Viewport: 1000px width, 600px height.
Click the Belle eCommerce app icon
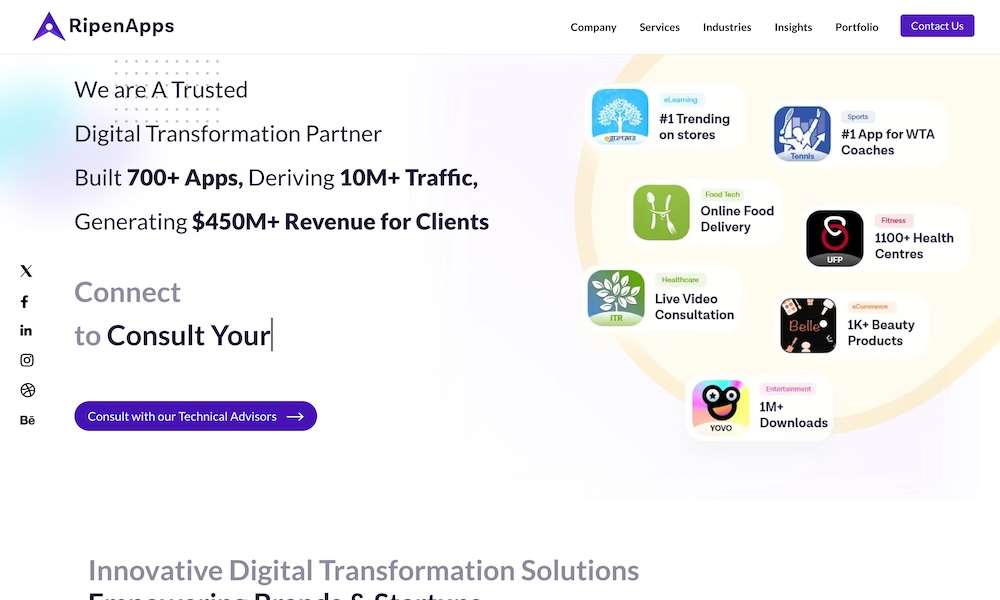tap(808, 325)
